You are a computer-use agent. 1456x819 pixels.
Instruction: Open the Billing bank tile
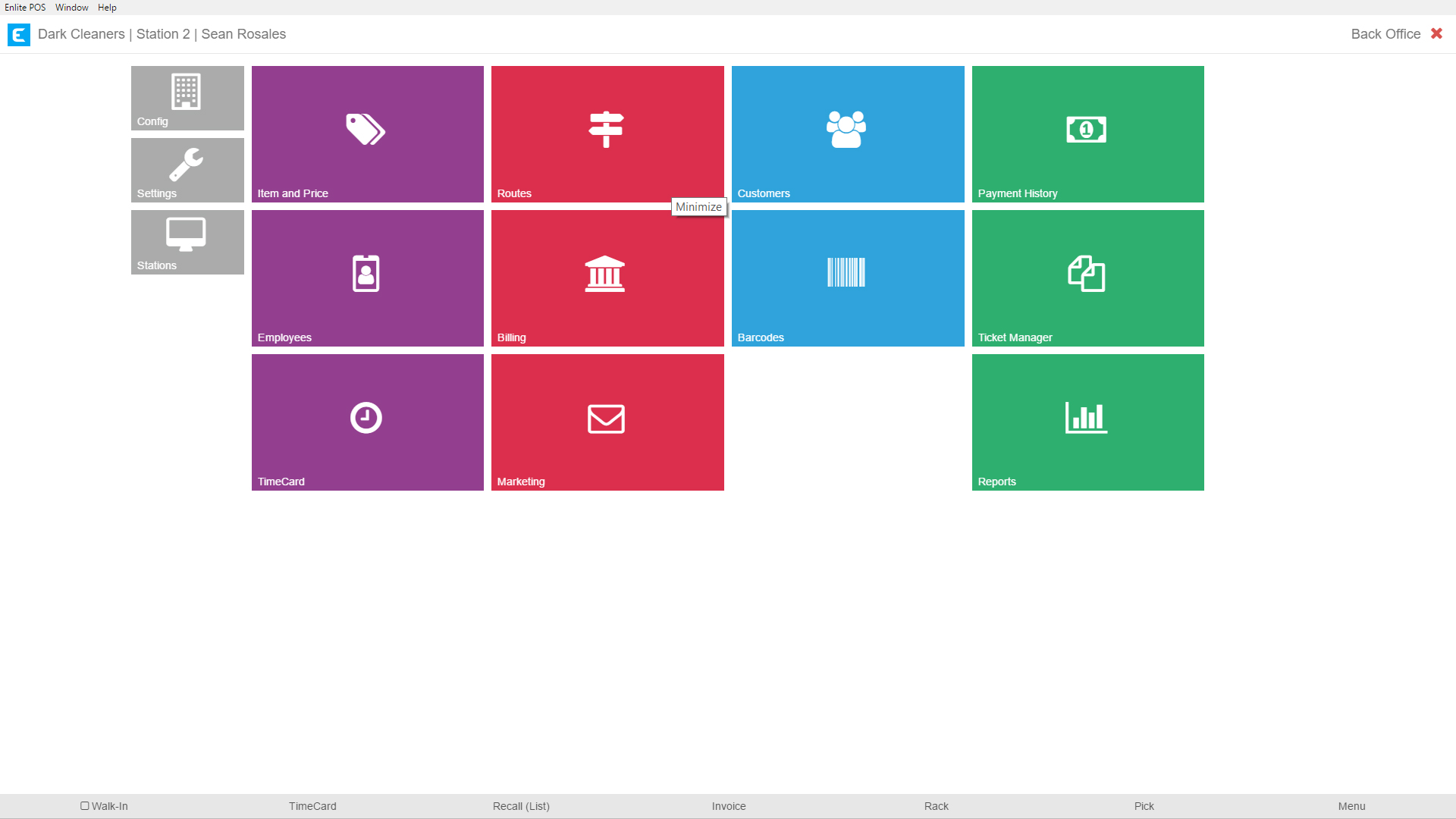607,278
